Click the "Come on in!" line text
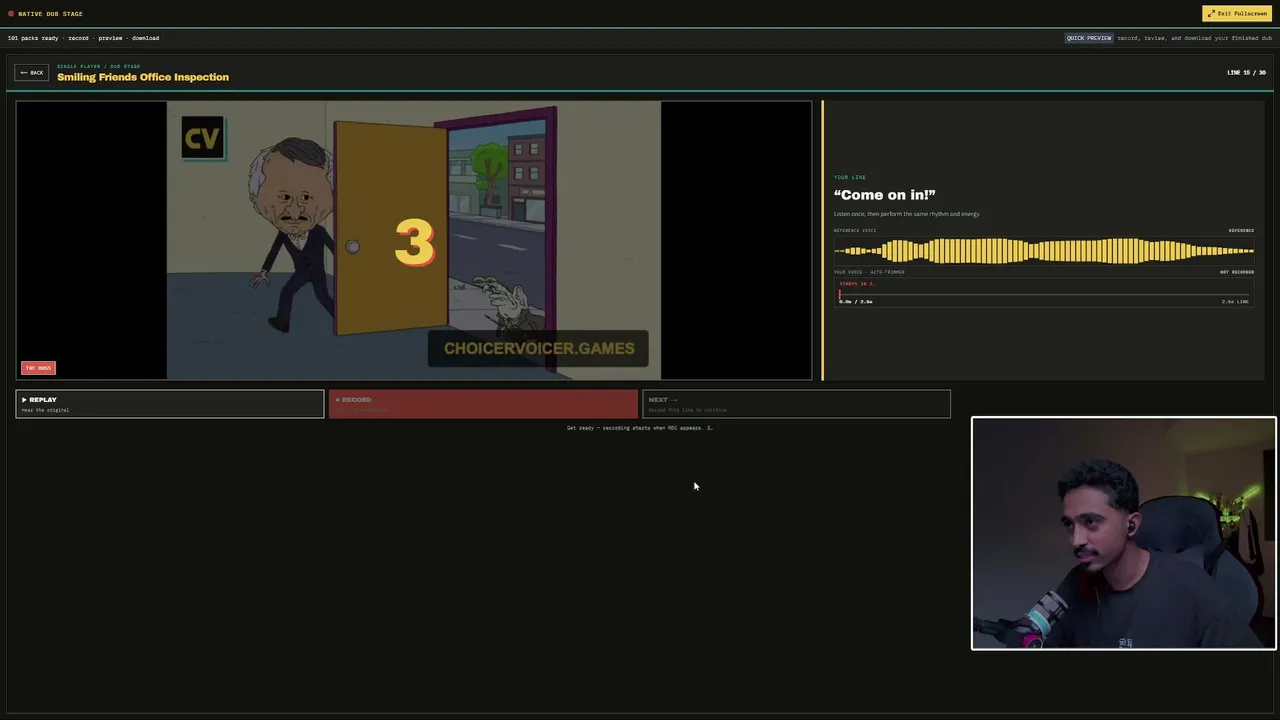Image resolution: width=1280 pixels, height=720 pixels. click(x=885, y=195)
